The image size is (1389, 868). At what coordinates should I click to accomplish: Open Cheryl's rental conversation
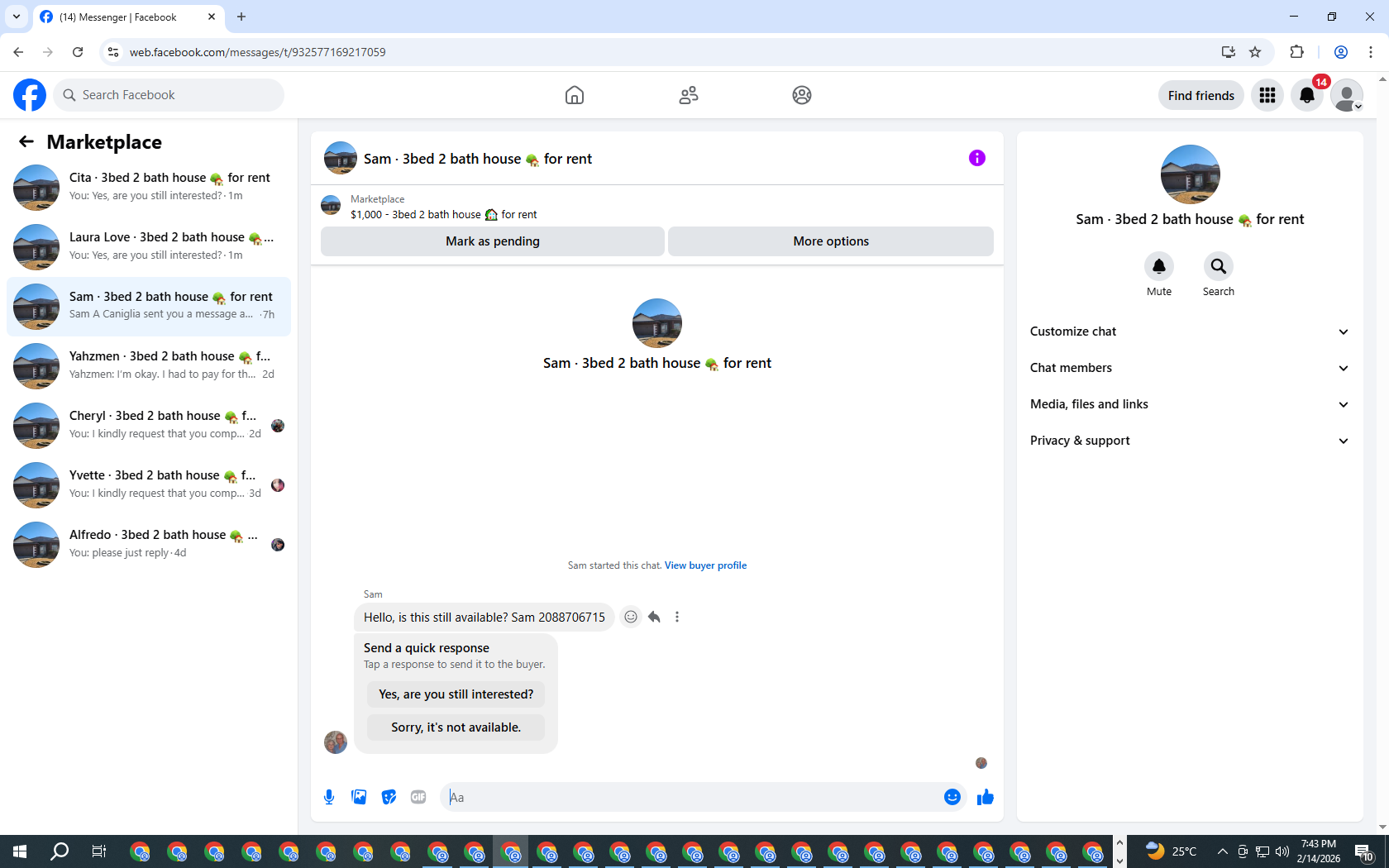pos(149,425)
